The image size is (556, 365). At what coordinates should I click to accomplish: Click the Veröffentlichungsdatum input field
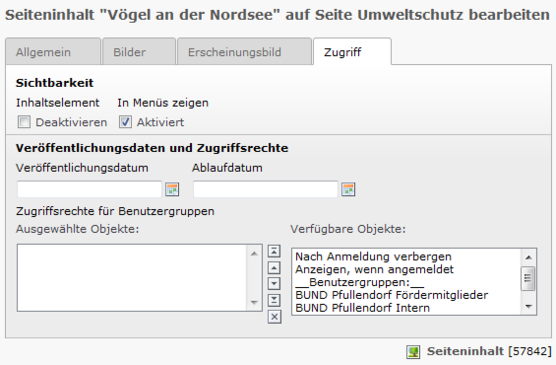(x=89, y=189)
